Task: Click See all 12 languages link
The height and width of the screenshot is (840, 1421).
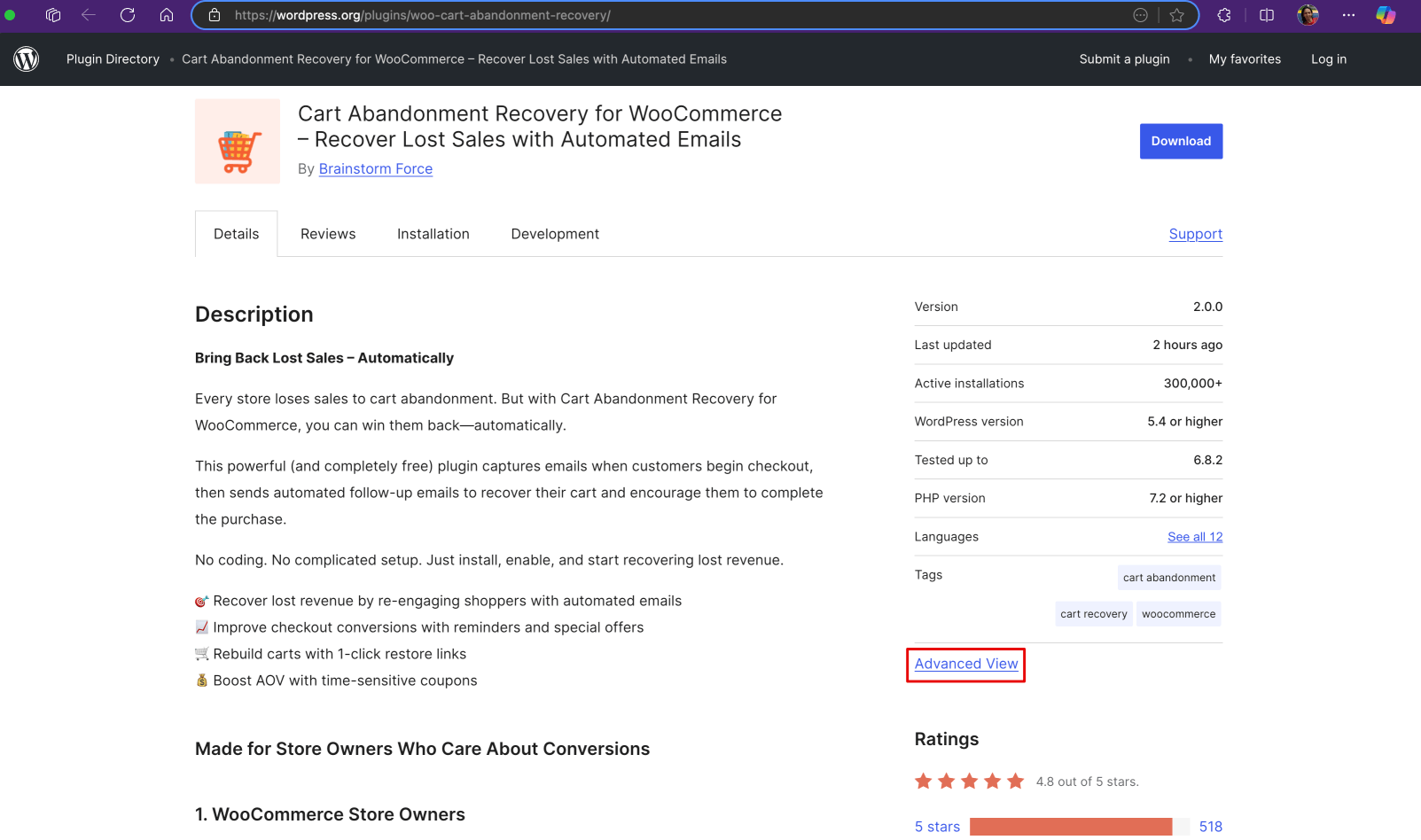Action: [1195, 537]
